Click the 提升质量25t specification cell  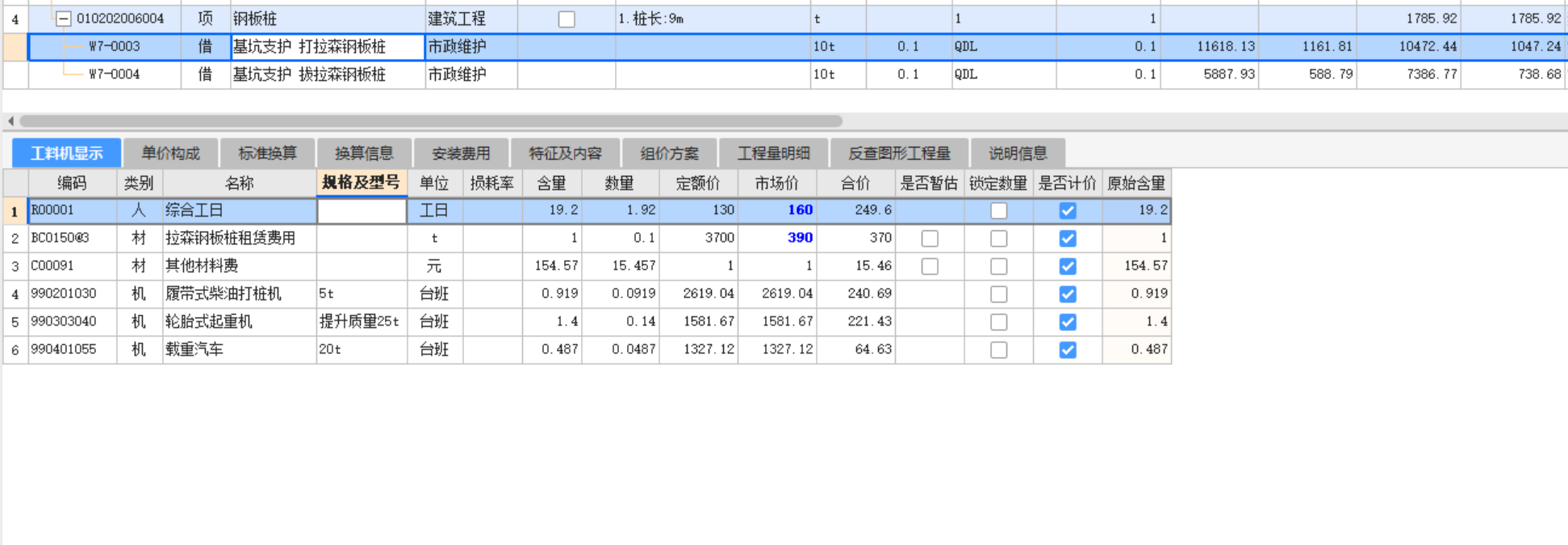click(x=362, y=321)
